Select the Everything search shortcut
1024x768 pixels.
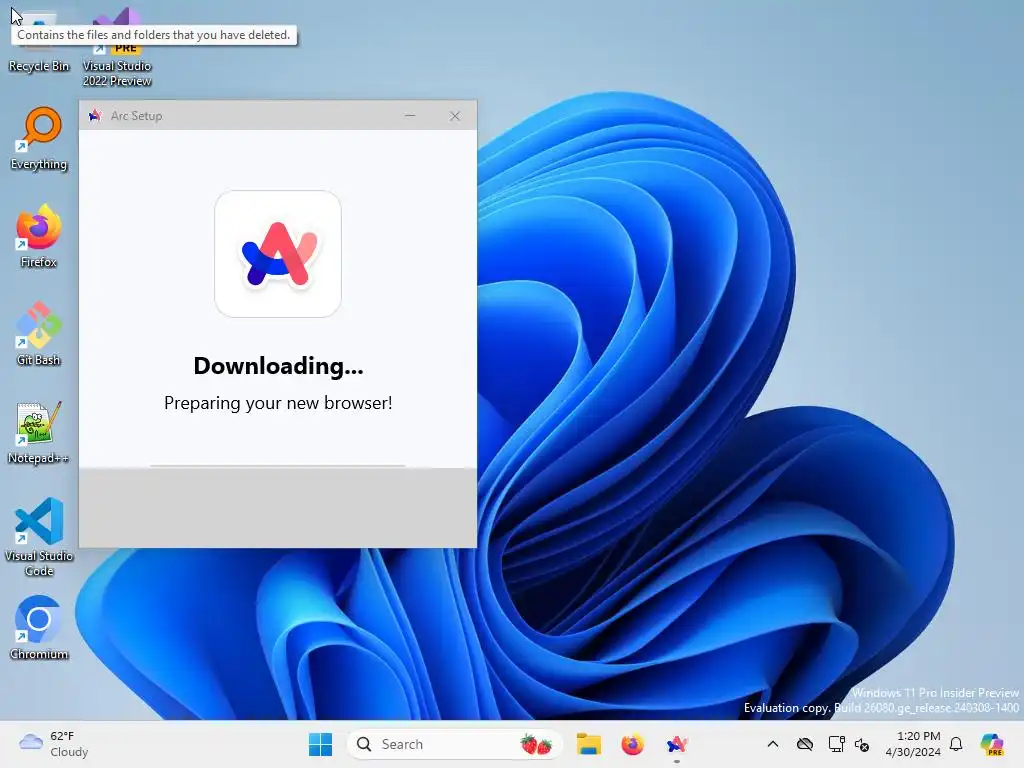[x=39, y=139]
